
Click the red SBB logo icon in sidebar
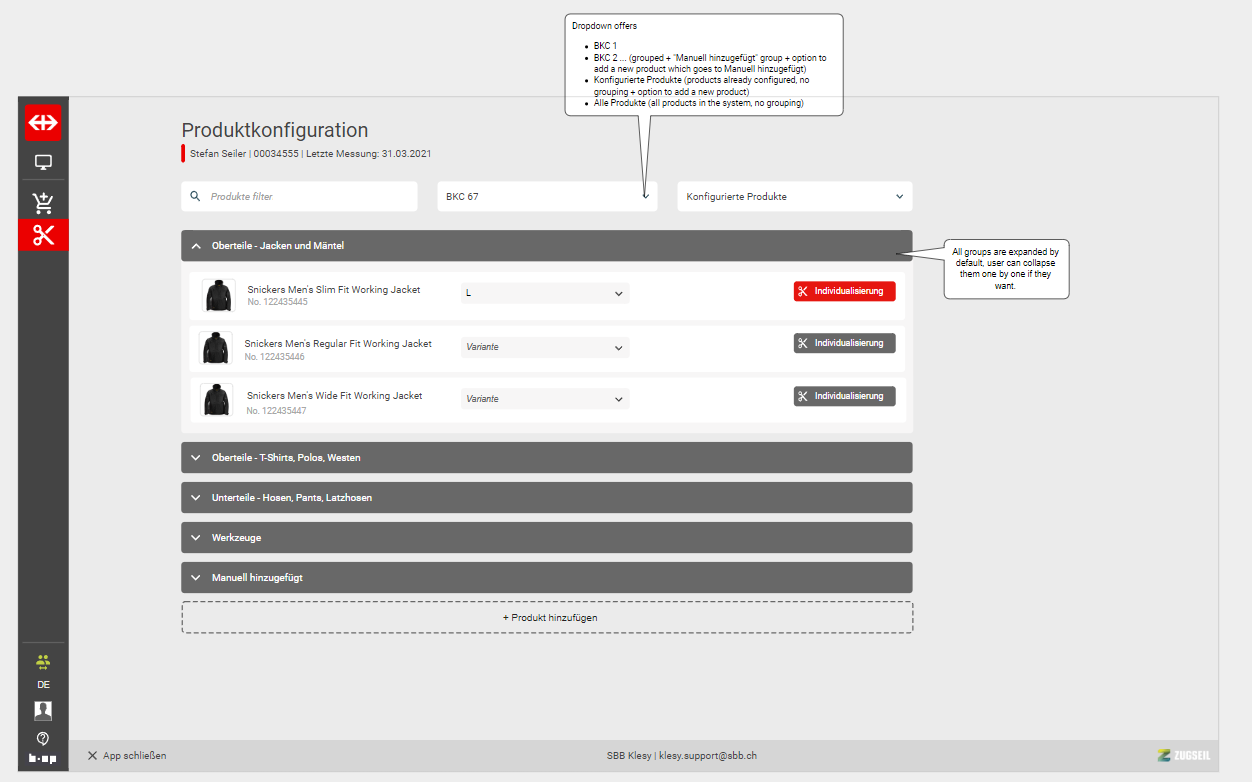pyautogui.click(x=43, y=122)
